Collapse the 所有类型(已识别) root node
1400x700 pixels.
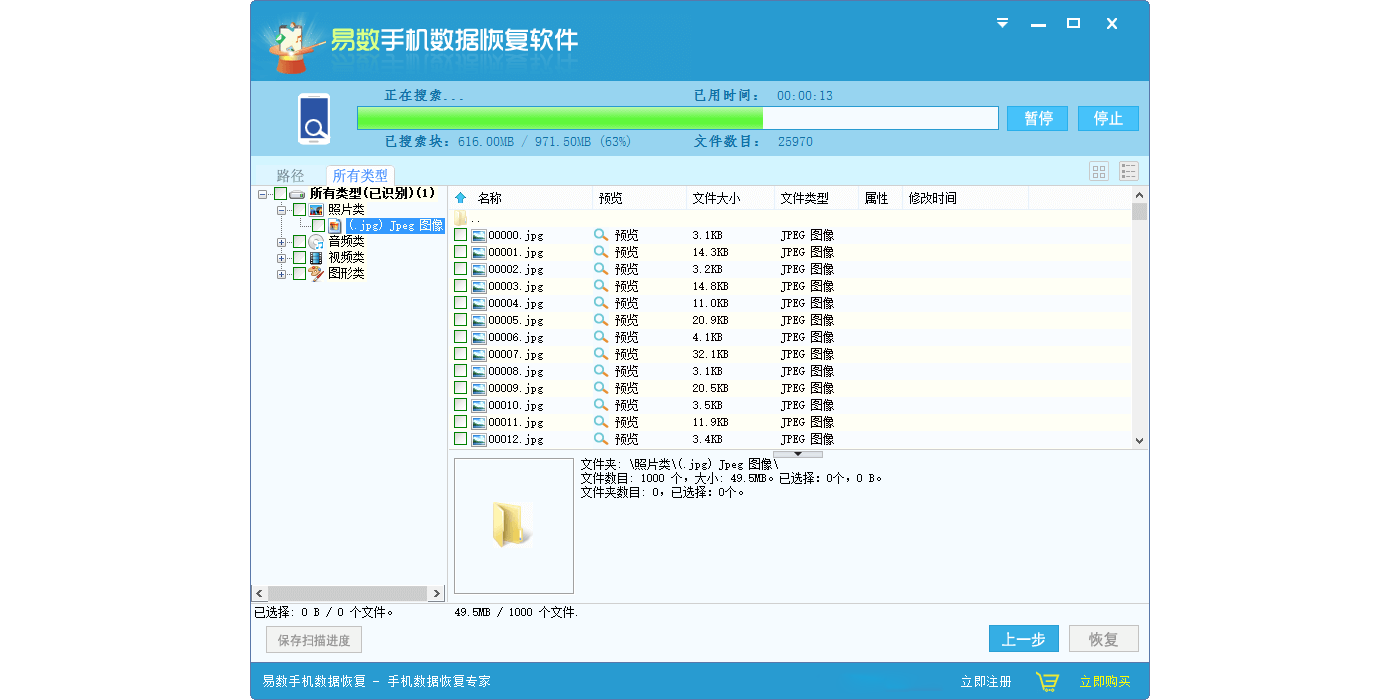[262, 194]
